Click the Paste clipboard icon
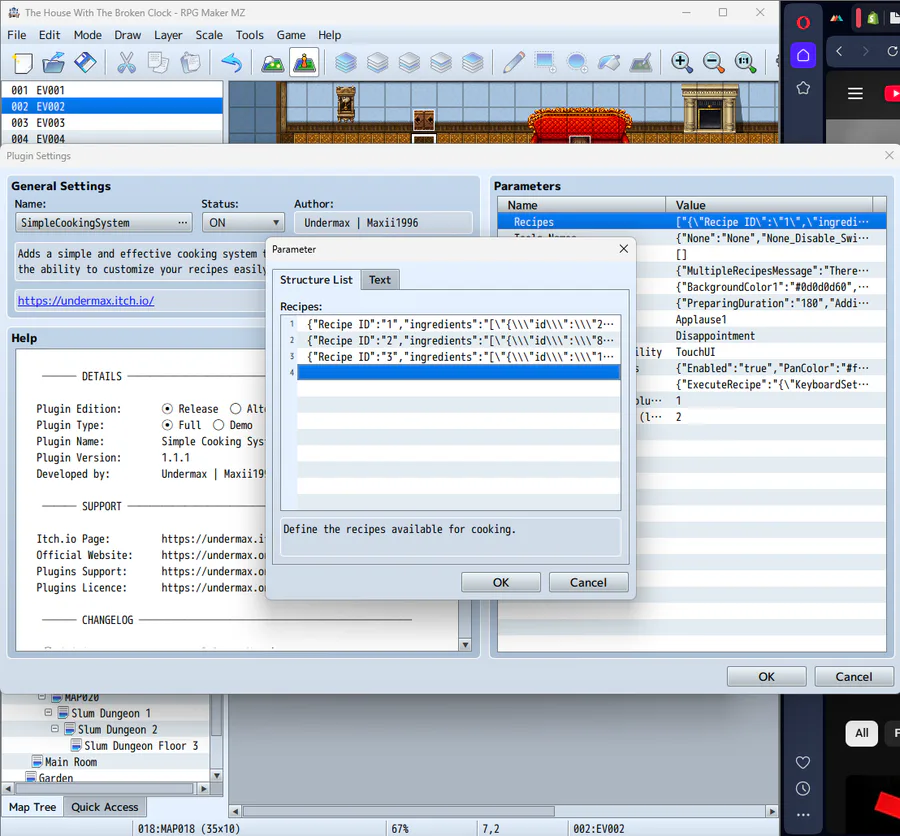900x836 pixels. (190, 62)
